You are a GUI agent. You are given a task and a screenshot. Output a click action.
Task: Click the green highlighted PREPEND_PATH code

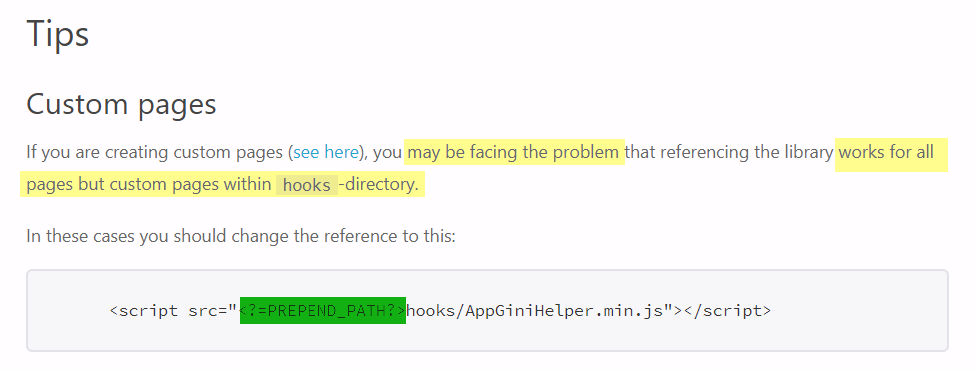tap(323, 311)
